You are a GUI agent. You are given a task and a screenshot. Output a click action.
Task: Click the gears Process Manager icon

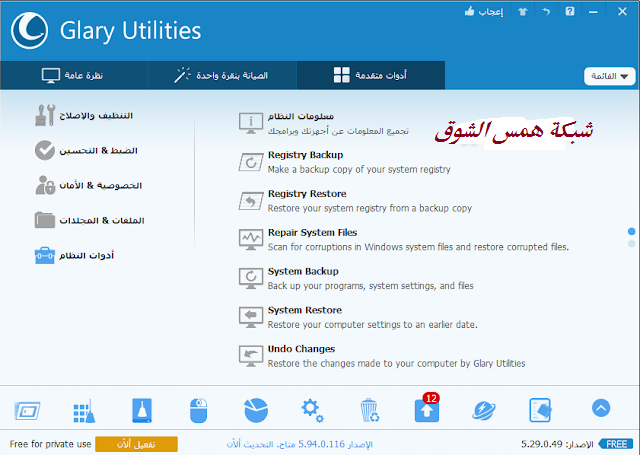click(x=312, y=411)
